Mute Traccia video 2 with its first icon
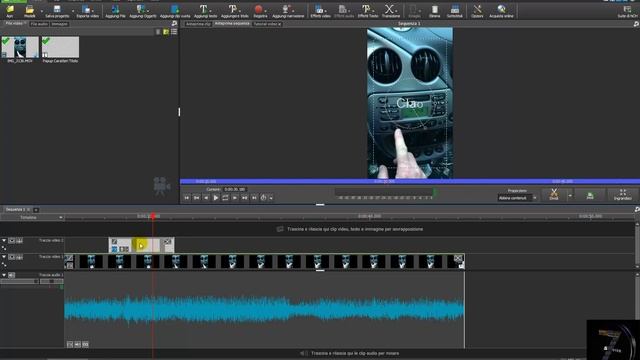 12,241
